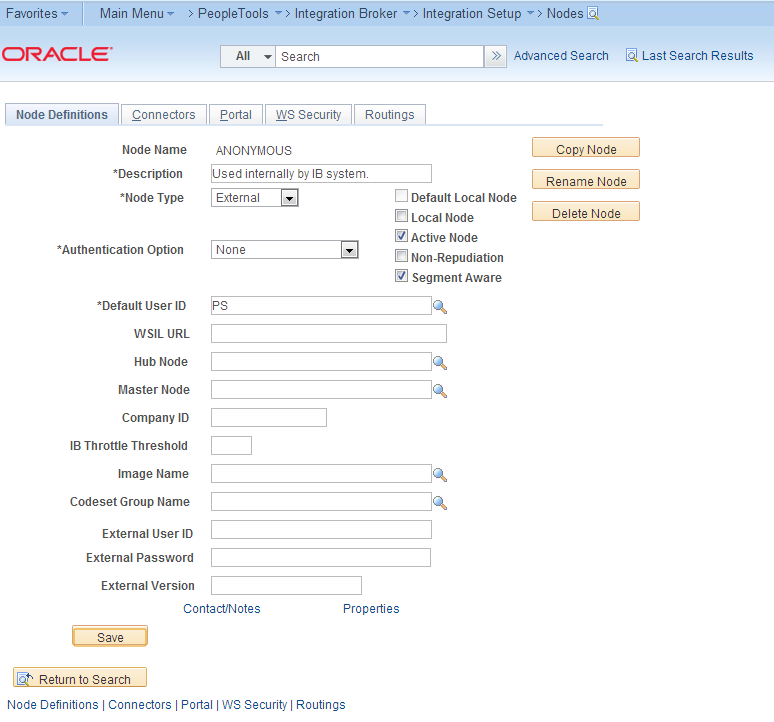Open the Contact/Notes link
The height and width of the screenshot is (722, 774).
(222, 608)
